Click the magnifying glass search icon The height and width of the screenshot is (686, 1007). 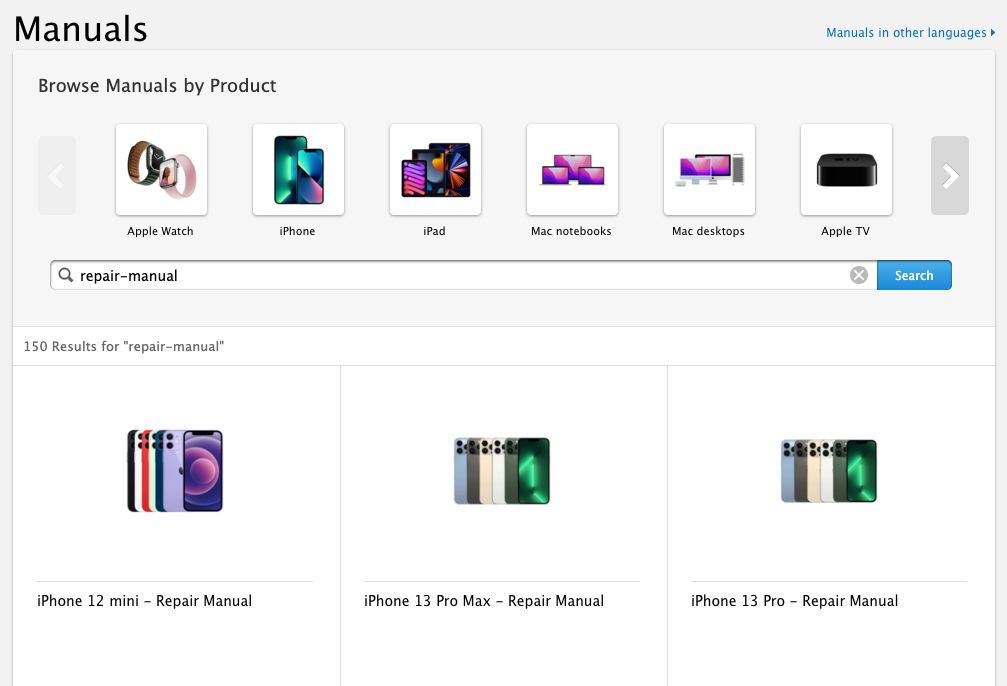pos(65,274)
